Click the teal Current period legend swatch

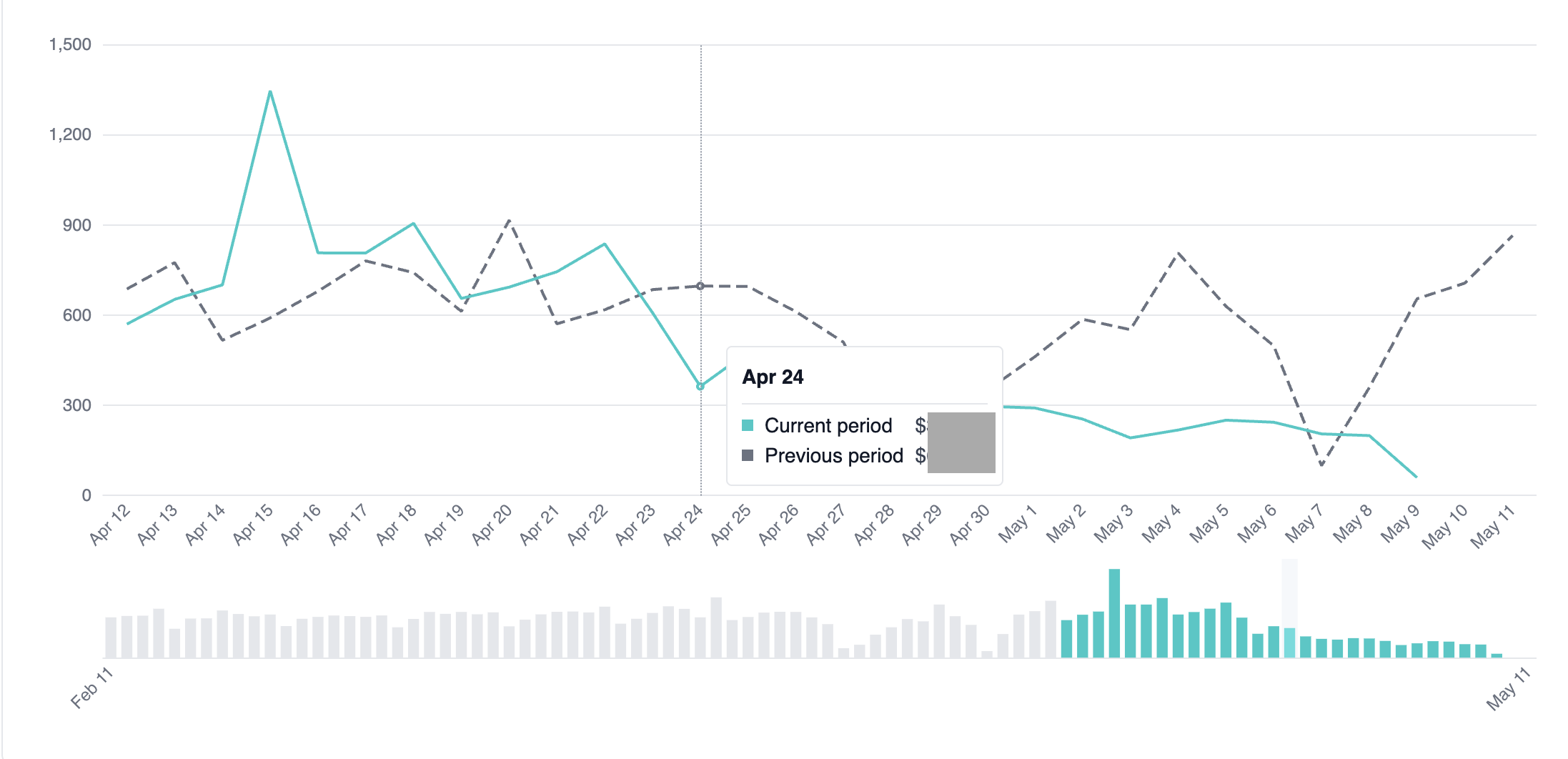tap(748, 425)
